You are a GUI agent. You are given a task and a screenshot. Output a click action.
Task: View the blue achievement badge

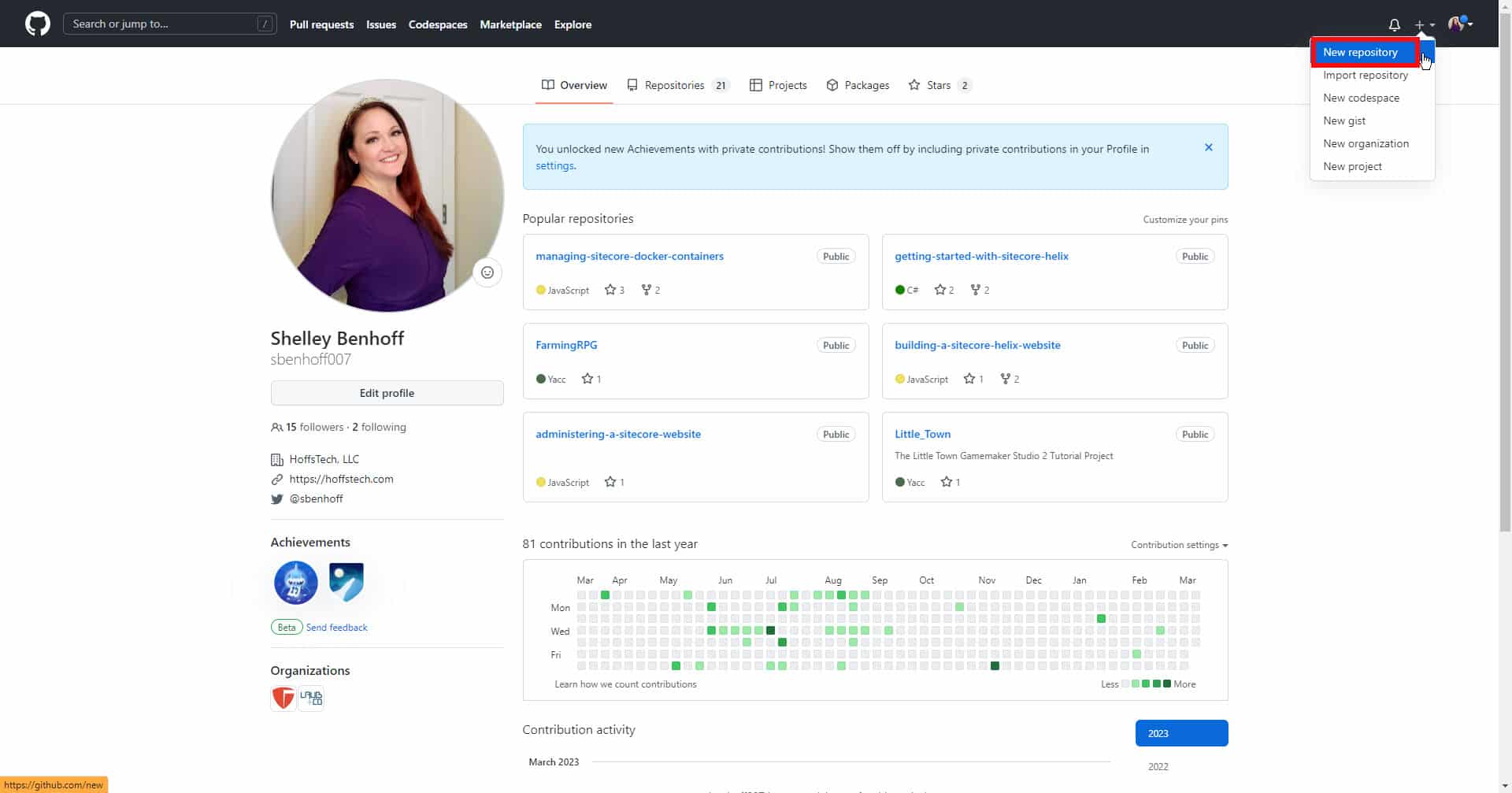click(346, 583)
